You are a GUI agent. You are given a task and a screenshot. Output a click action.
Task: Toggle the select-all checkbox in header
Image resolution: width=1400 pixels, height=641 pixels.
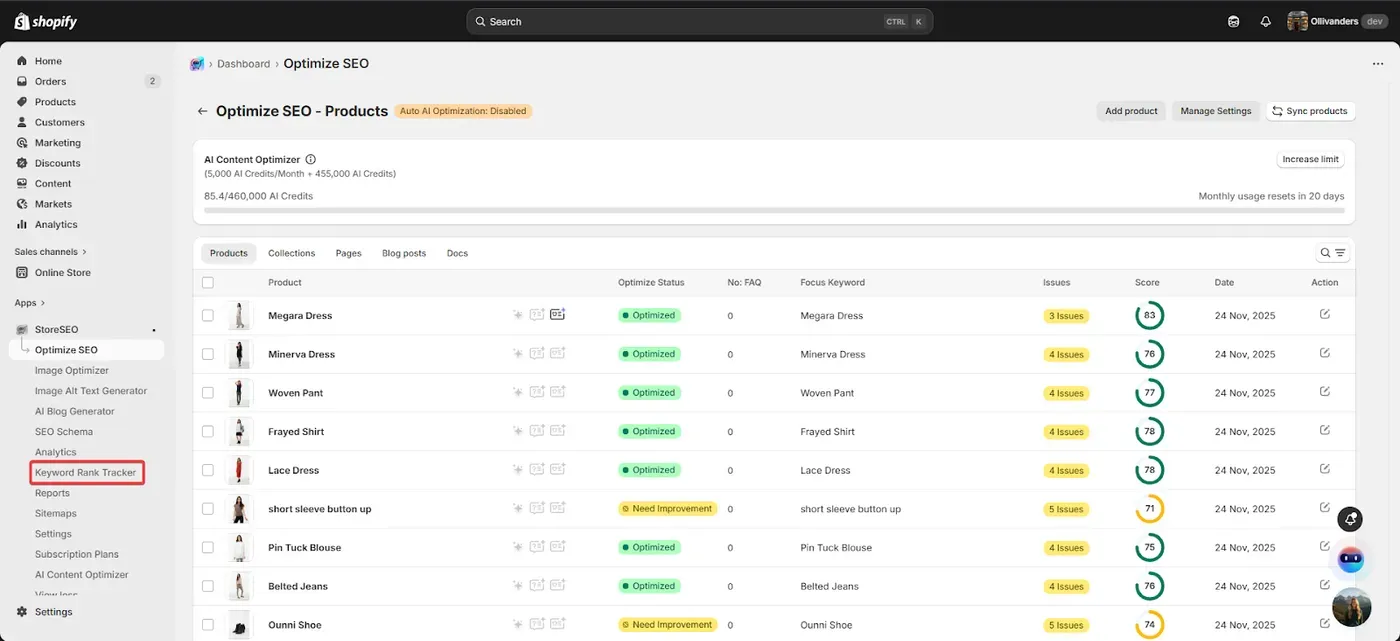(208, 283)
